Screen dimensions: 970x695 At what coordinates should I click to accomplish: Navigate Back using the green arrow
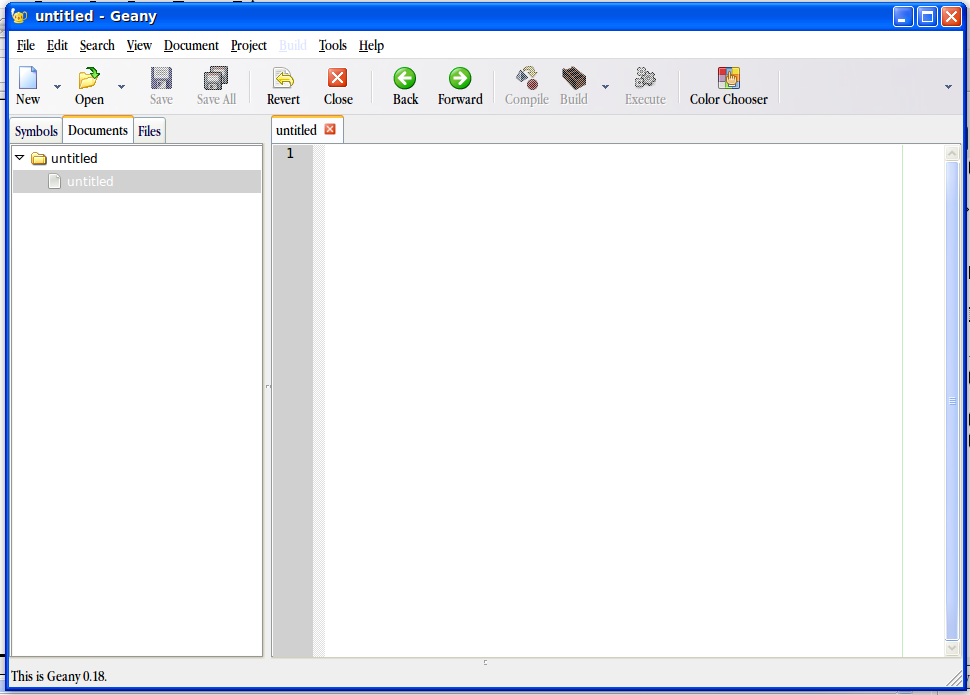[x=405, y=79]
